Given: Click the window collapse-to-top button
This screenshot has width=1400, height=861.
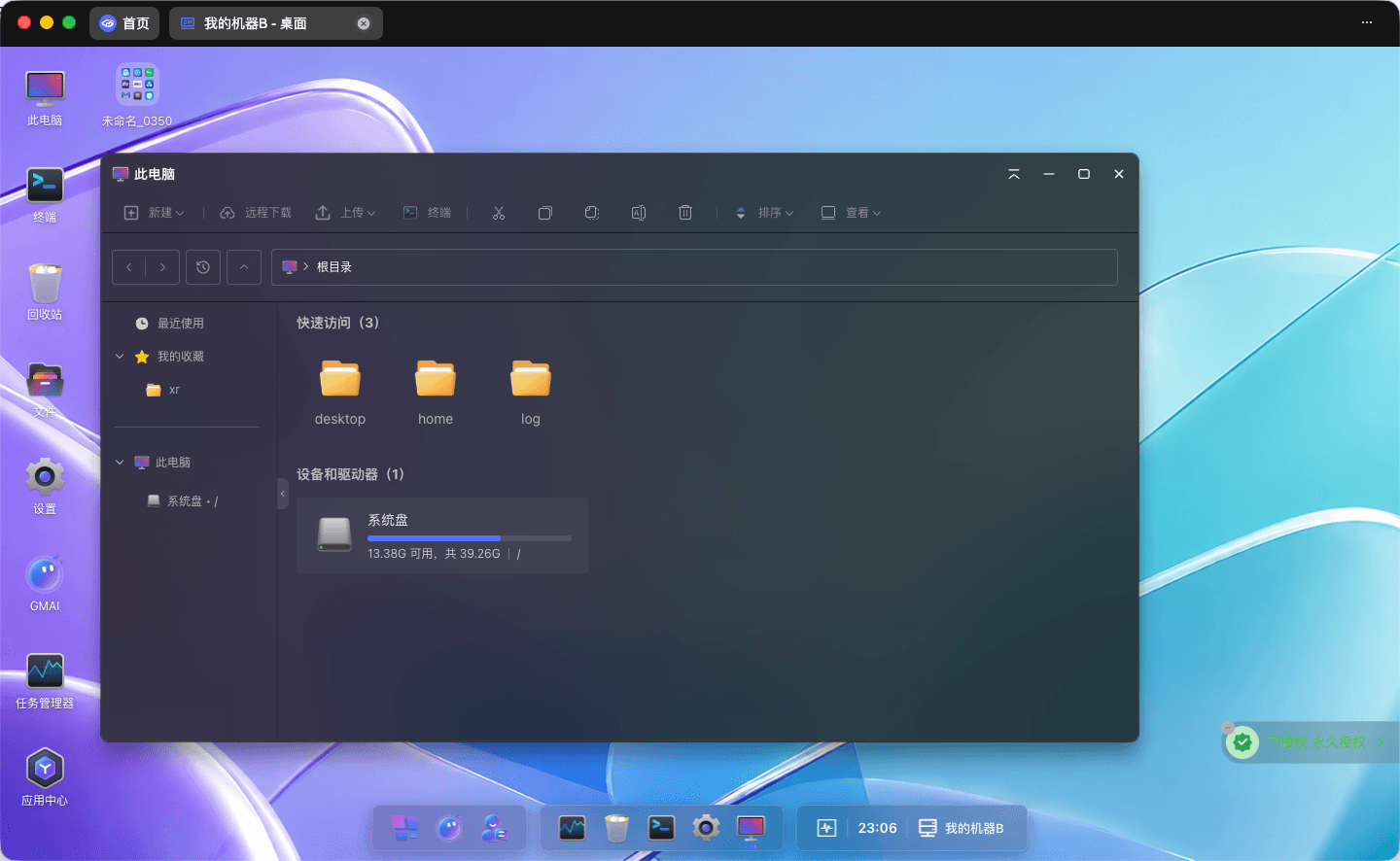Looking at the screenshot, I should 1014,174.
